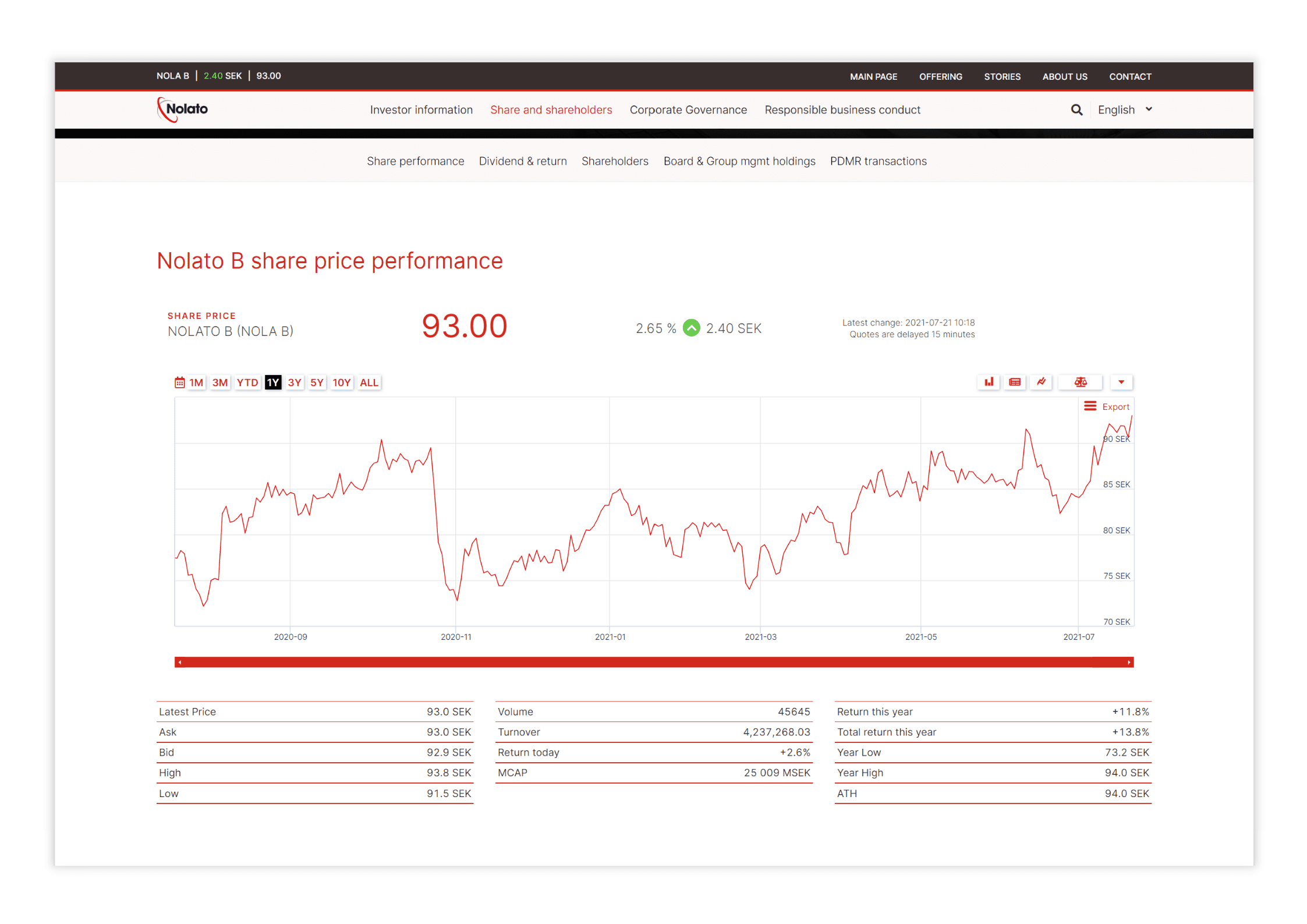Image resolution: width=1307 pixels, height=924 pixels.
Task: Expand the chart options arrow dropdown
Action: click(x=1121, y=382)
